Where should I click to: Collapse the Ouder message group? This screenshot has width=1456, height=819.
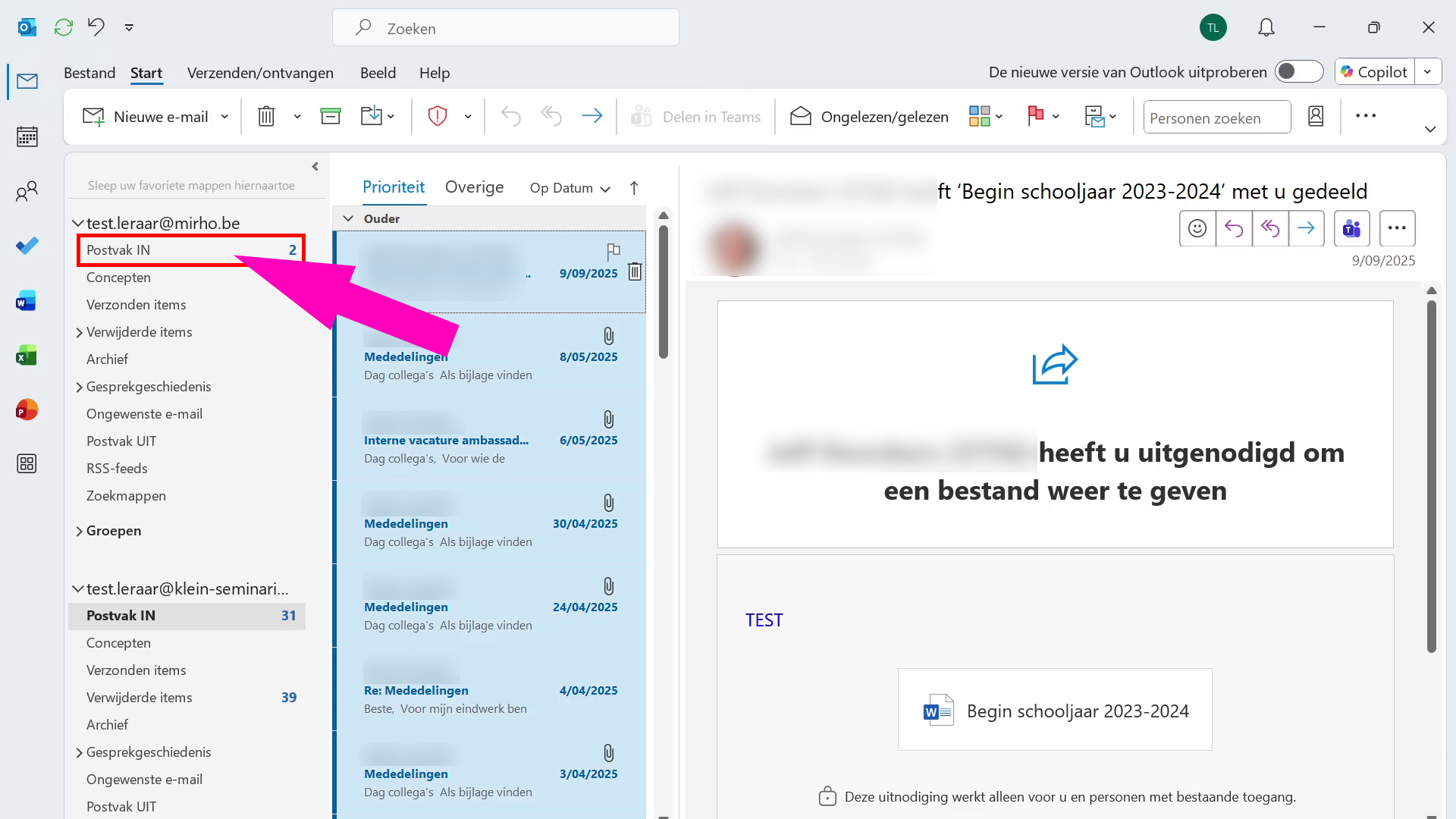coord(348,218)
